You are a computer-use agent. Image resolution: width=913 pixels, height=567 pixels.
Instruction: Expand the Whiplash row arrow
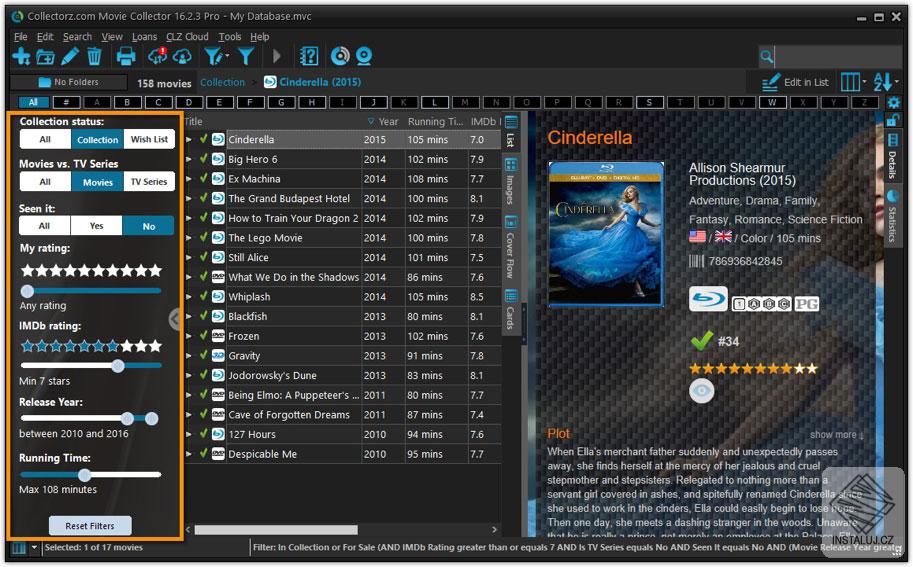[x=189, y=297]
